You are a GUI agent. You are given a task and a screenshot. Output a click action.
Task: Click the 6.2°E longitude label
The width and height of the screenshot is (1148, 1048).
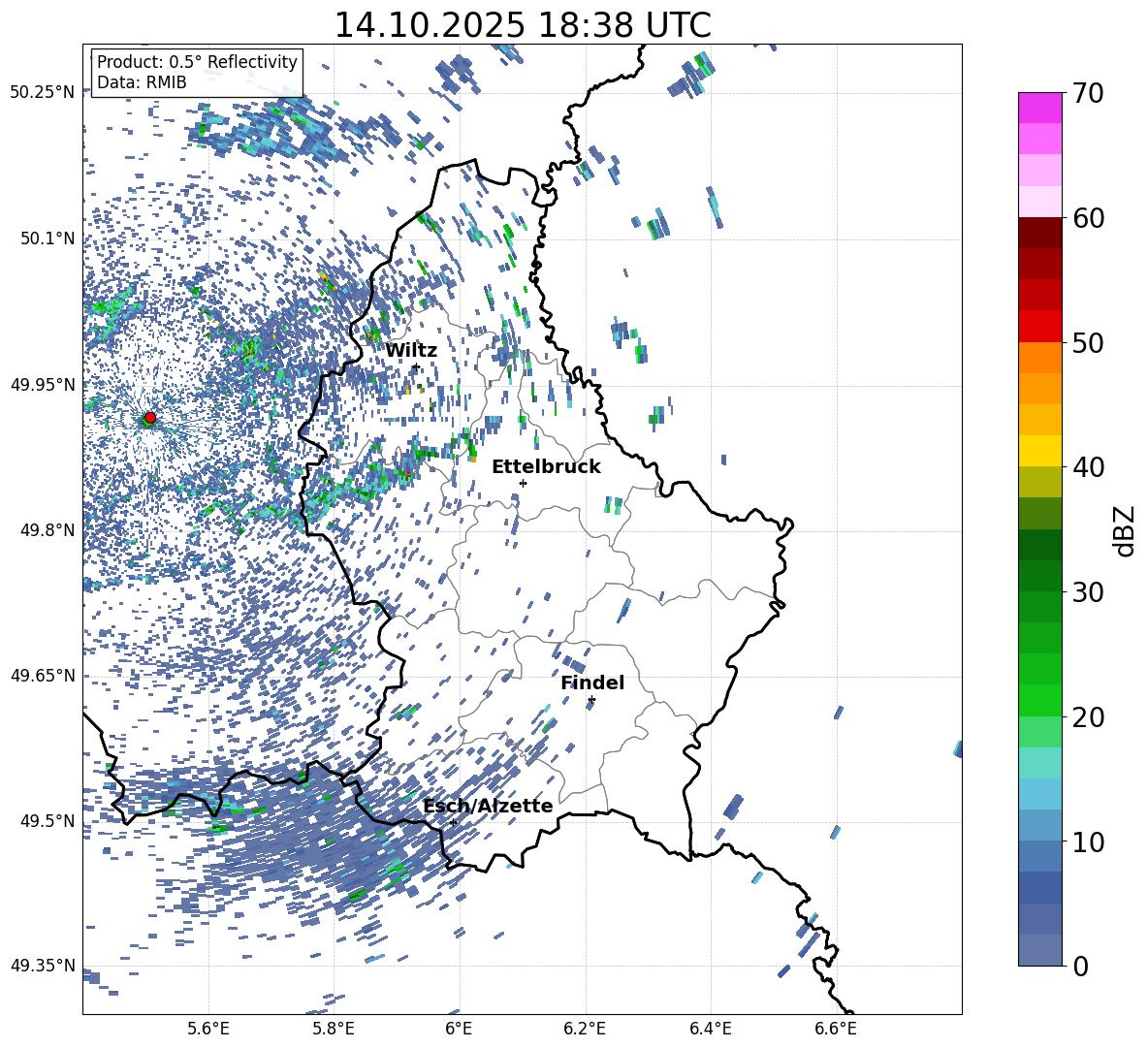point(585,1029)
